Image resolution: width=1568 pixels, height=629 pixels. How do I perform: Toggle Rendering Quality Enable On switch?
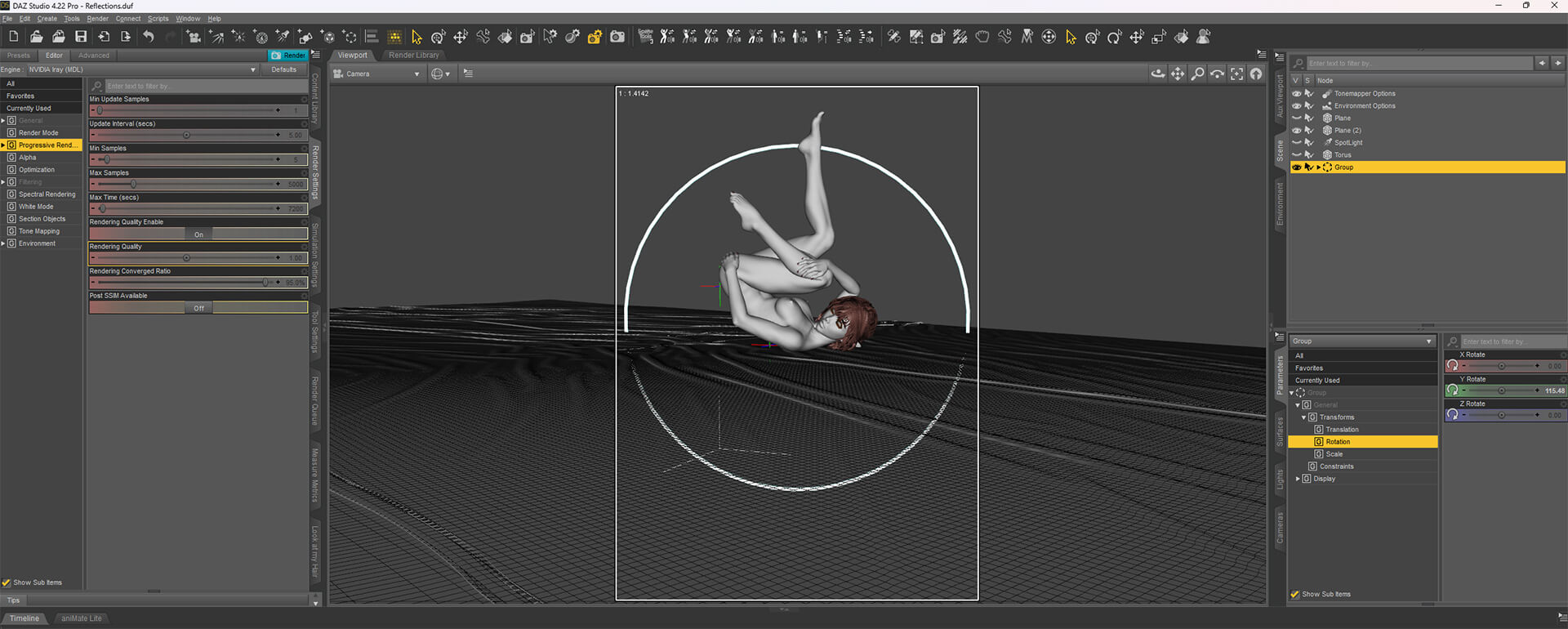tap(198, 234)
